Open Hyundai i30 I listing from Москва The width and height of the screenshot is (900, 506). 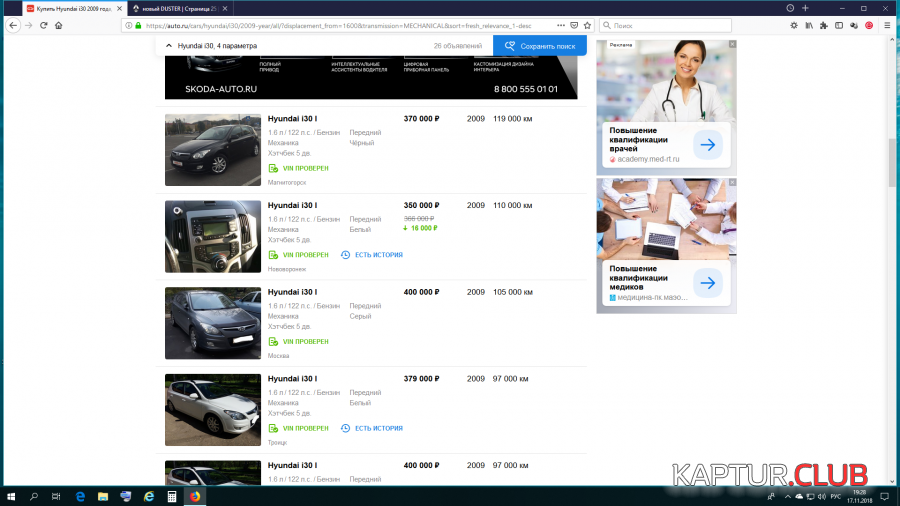tap(292, 292)
